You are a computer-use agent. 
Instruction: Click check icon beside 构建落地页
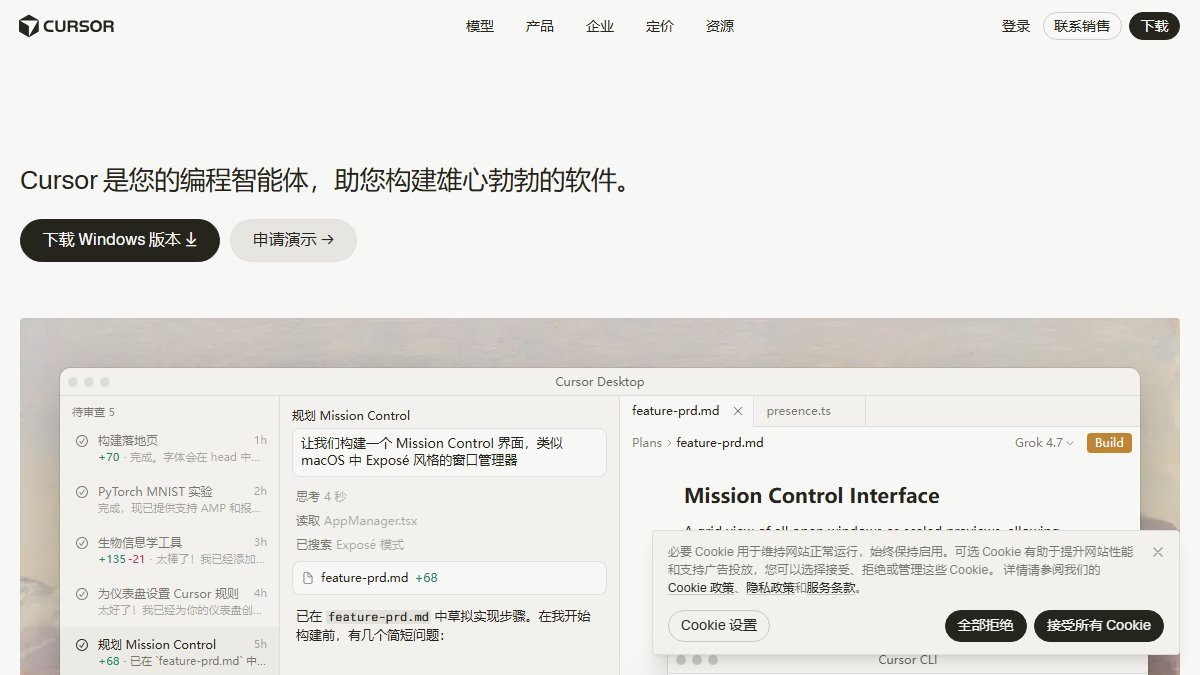point(82,441)
